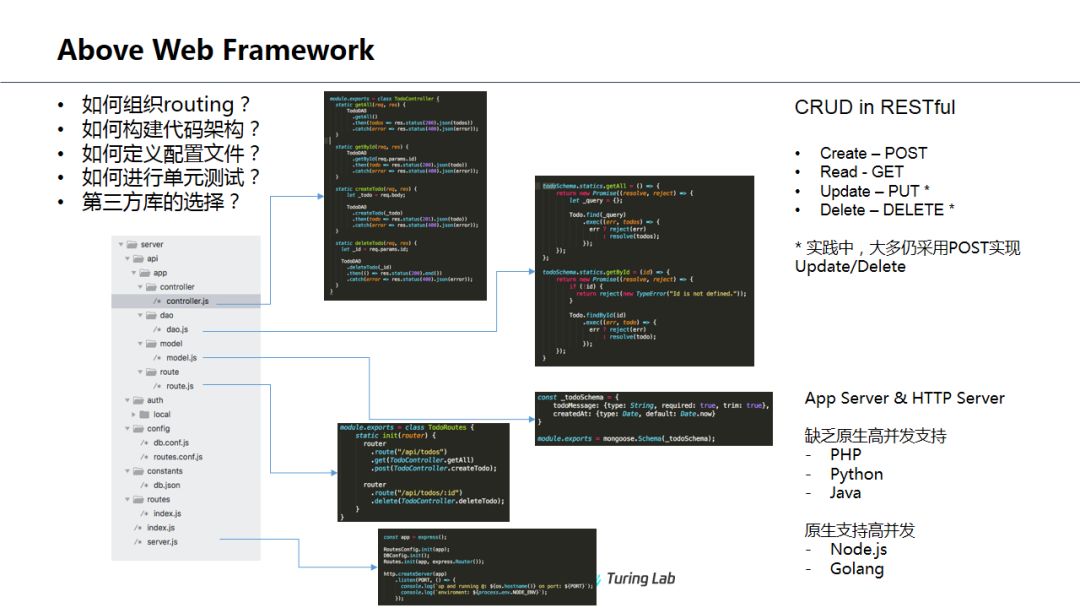This screenshot has height=608, width=1080.
Task: Click the TodoController class code screenshot
Action: (405, 196)
